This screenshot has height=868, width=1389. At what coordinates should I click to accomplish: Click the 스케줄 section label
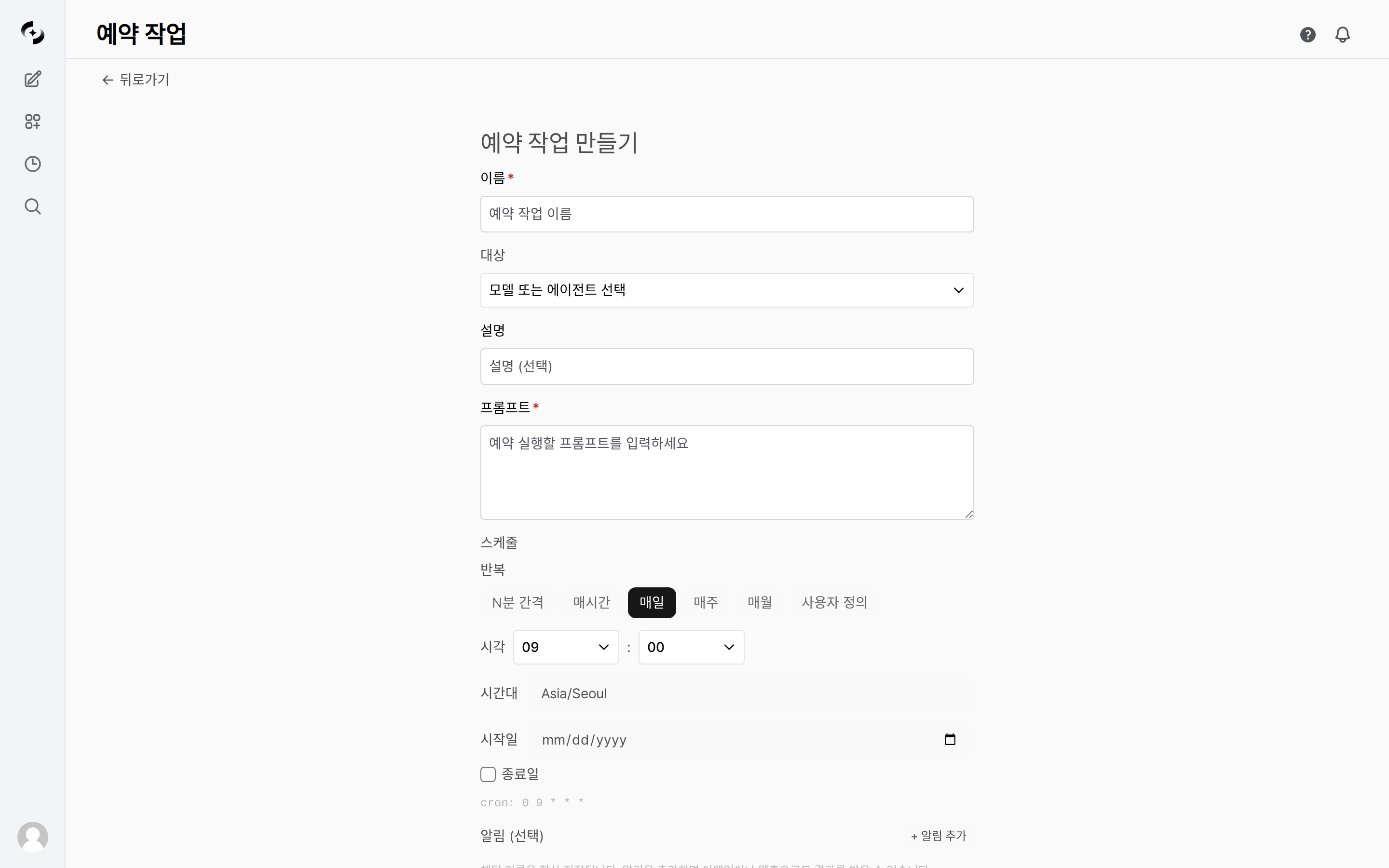point(499,542)
